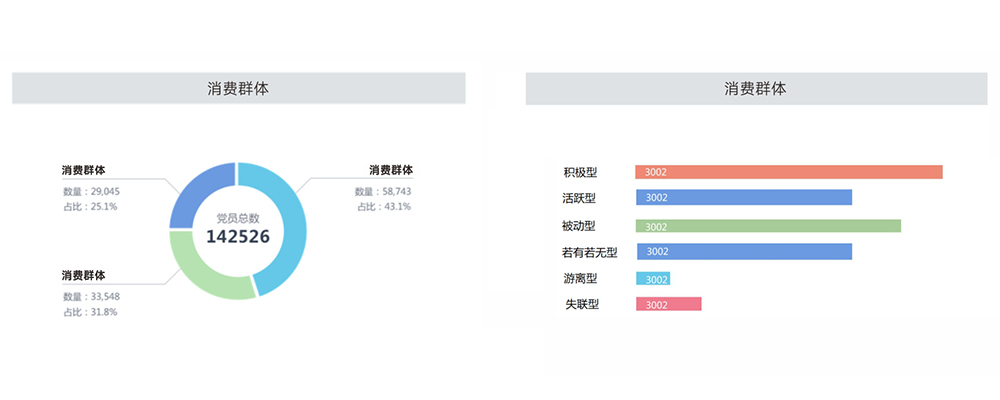Click the salmon 积极型 bar
The image size is (1000, 400).
[788, 172]
